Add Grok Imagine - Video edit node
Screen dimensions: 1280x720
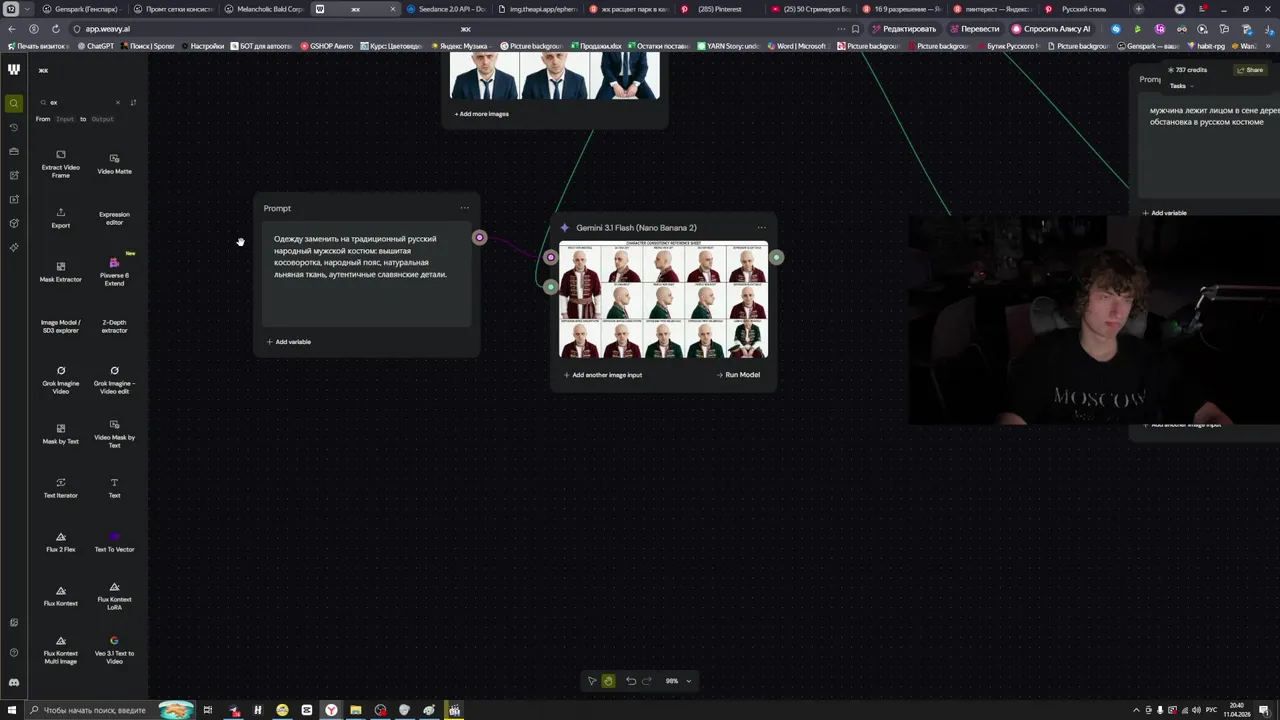(114, 380)
